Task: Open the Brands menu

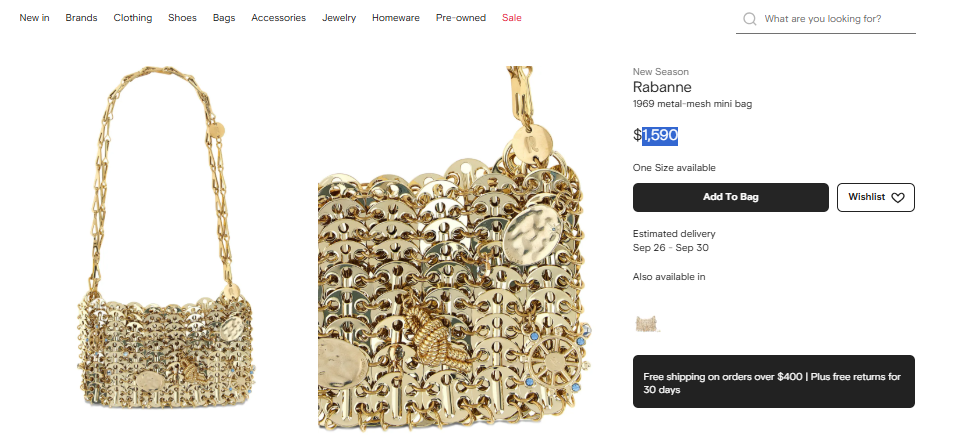Action: tap(81, 18)
